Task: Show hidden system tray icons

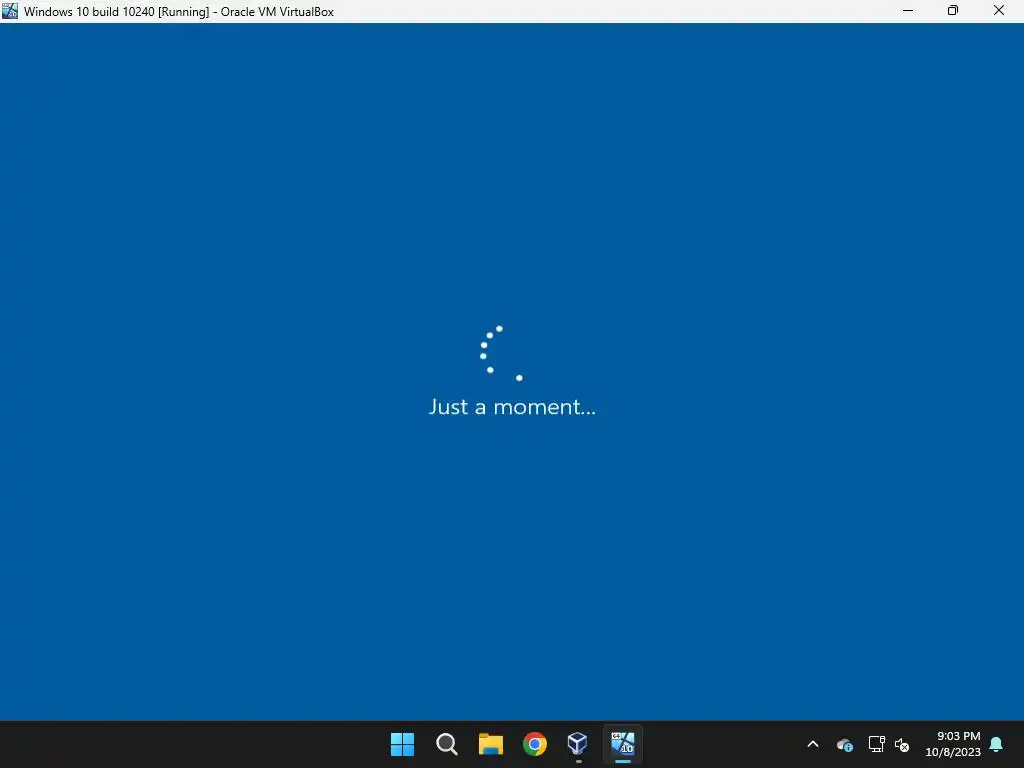Action: click(813, 744)
